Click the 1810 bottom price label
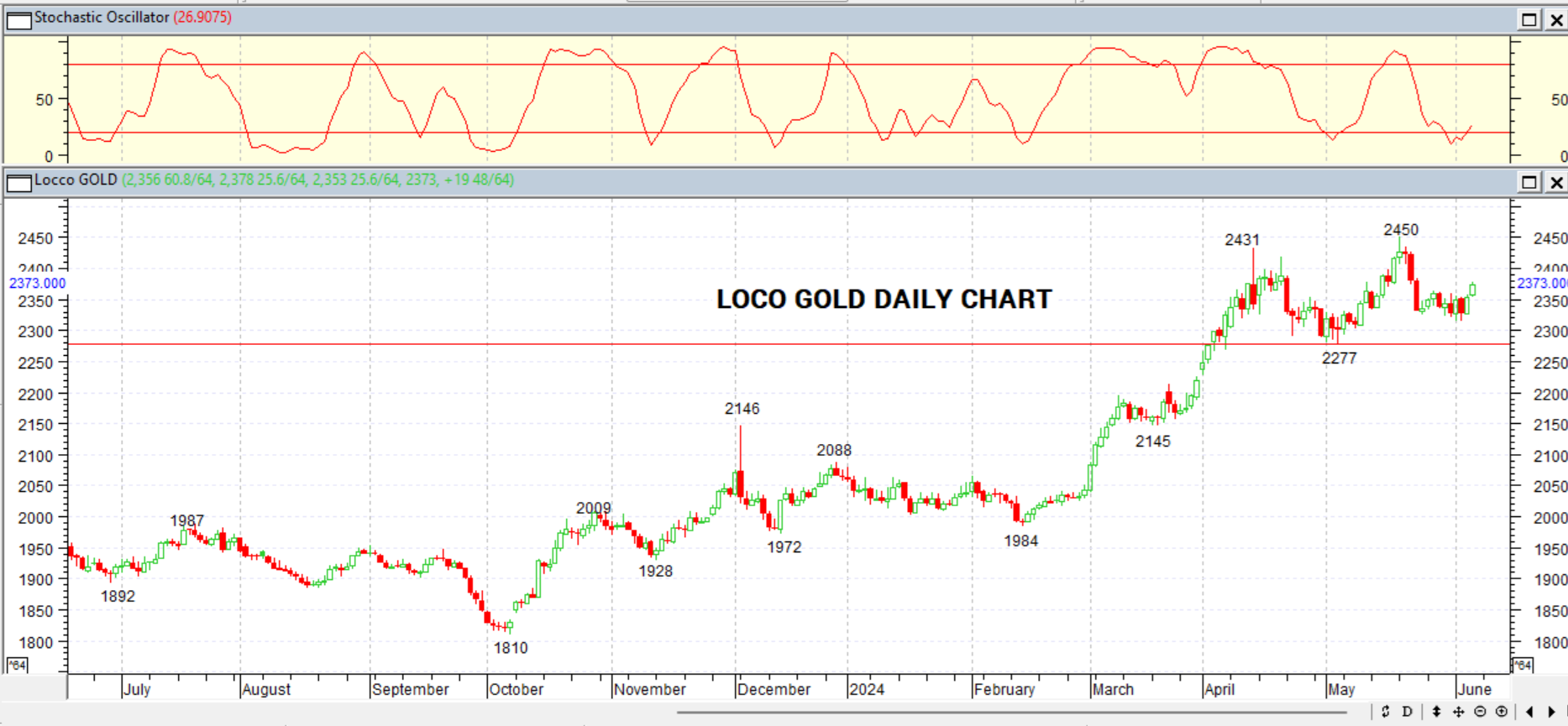Screen dimensions: 1568x726 click(x=511, y=648)
